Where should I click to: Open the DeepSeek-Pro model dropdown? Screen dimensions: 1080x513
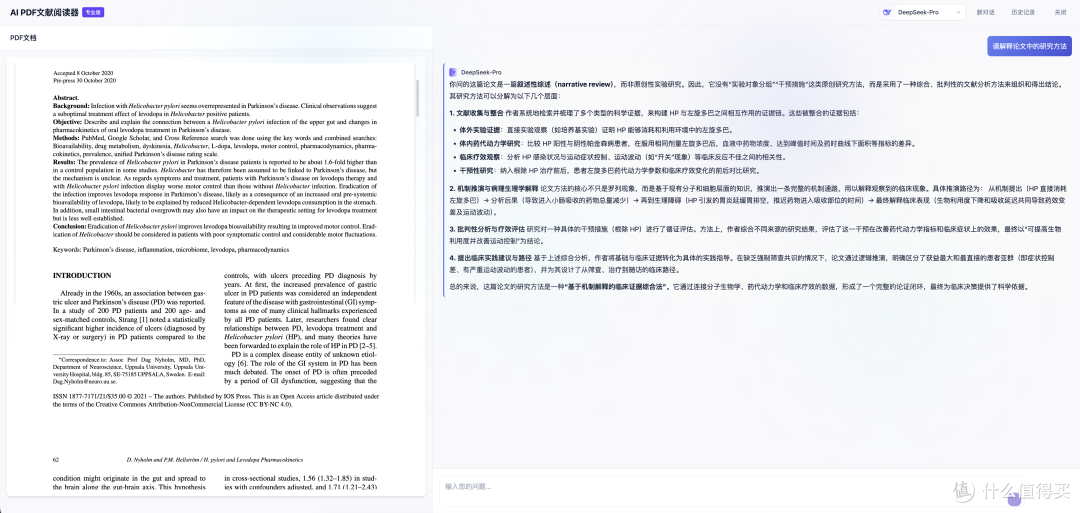pyautogui.click(x=922, y=12)
